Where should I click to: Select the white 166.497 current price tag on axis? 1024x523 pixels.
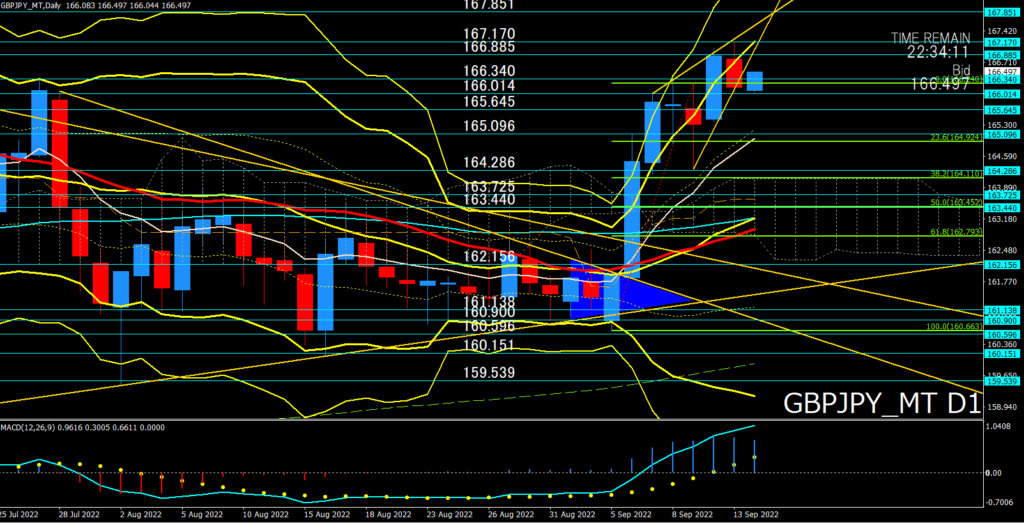coord(1002,72)
